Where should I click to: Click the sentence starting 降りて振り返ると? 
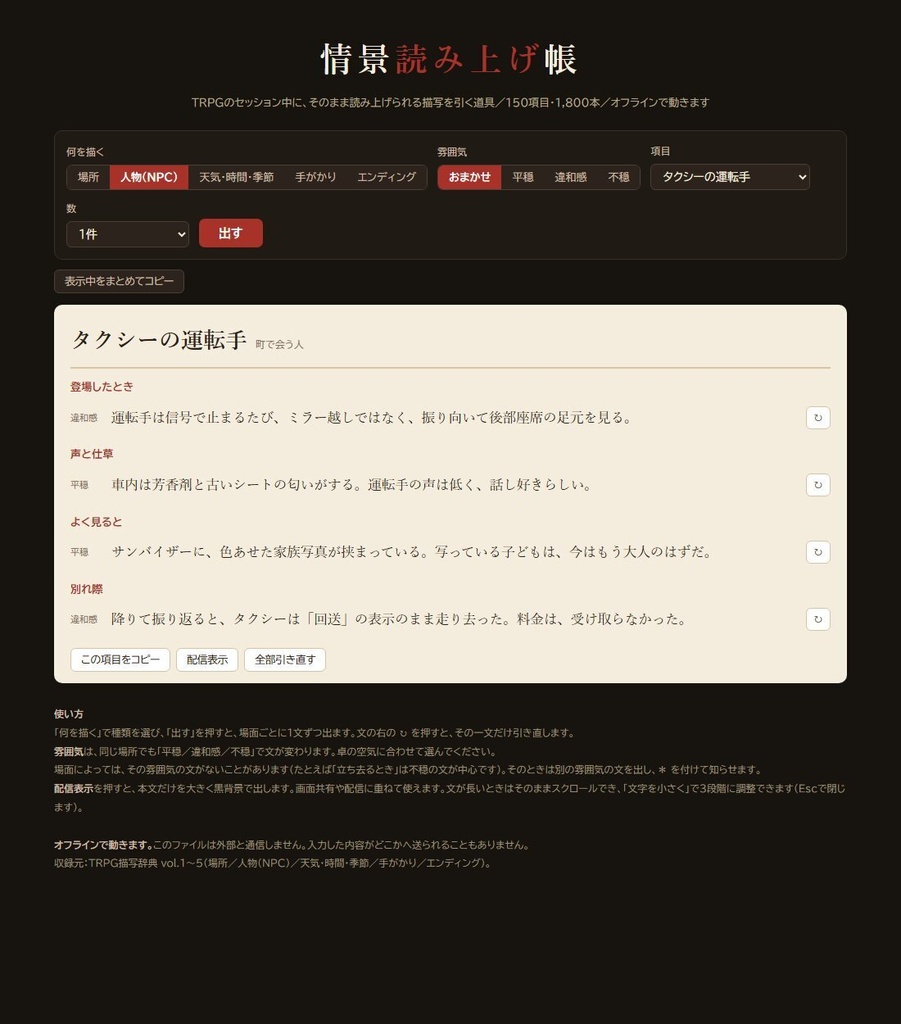pos(399,620)
